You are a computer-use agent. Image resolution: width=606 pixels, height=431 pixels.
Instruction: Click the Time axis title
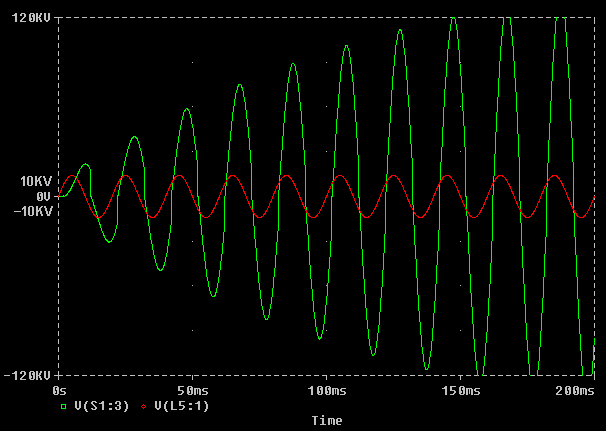click(x=327, y=421)
